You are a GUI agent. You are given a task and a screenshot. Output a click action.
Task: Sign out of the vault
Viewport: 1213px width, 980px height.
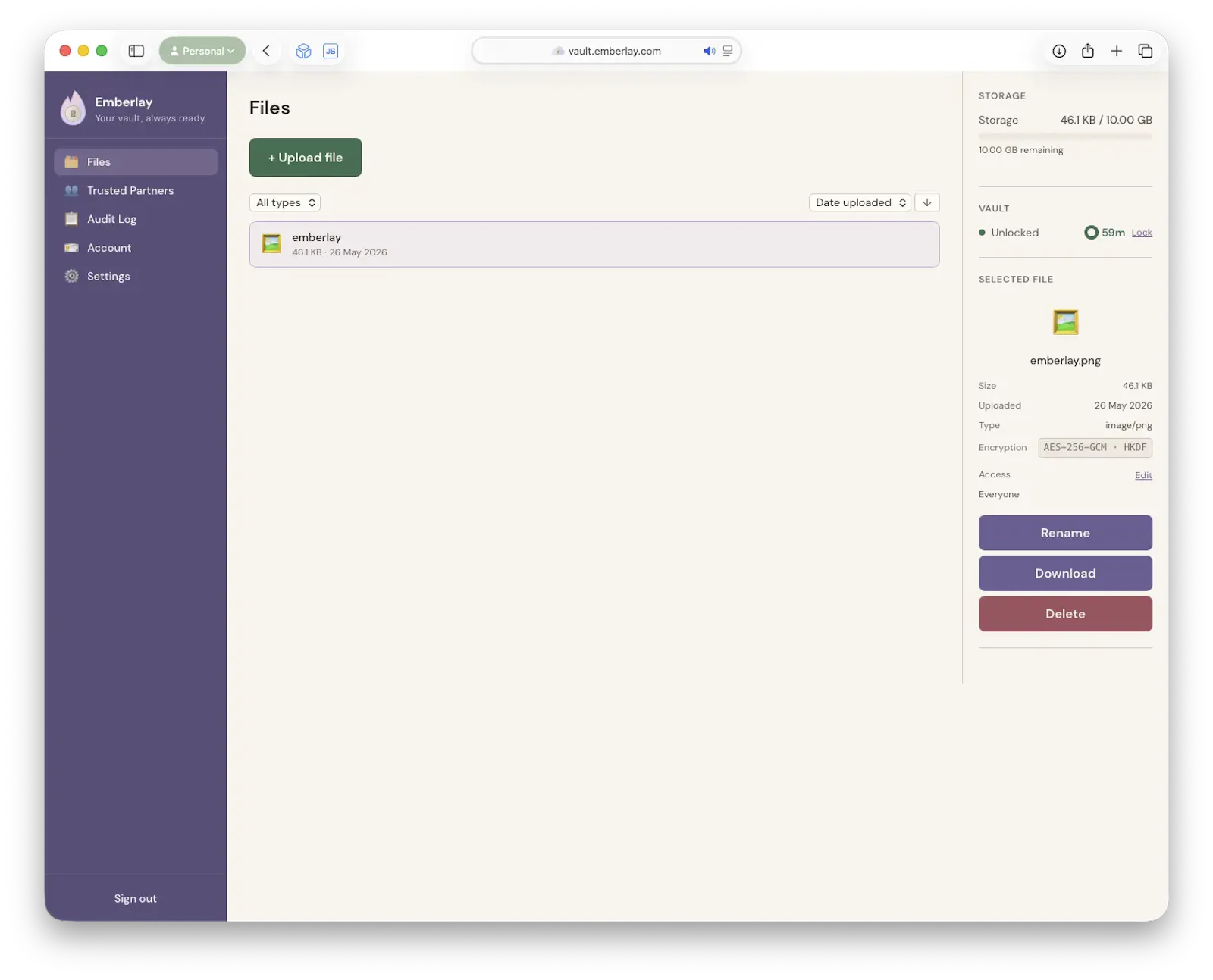coord(135,898)
